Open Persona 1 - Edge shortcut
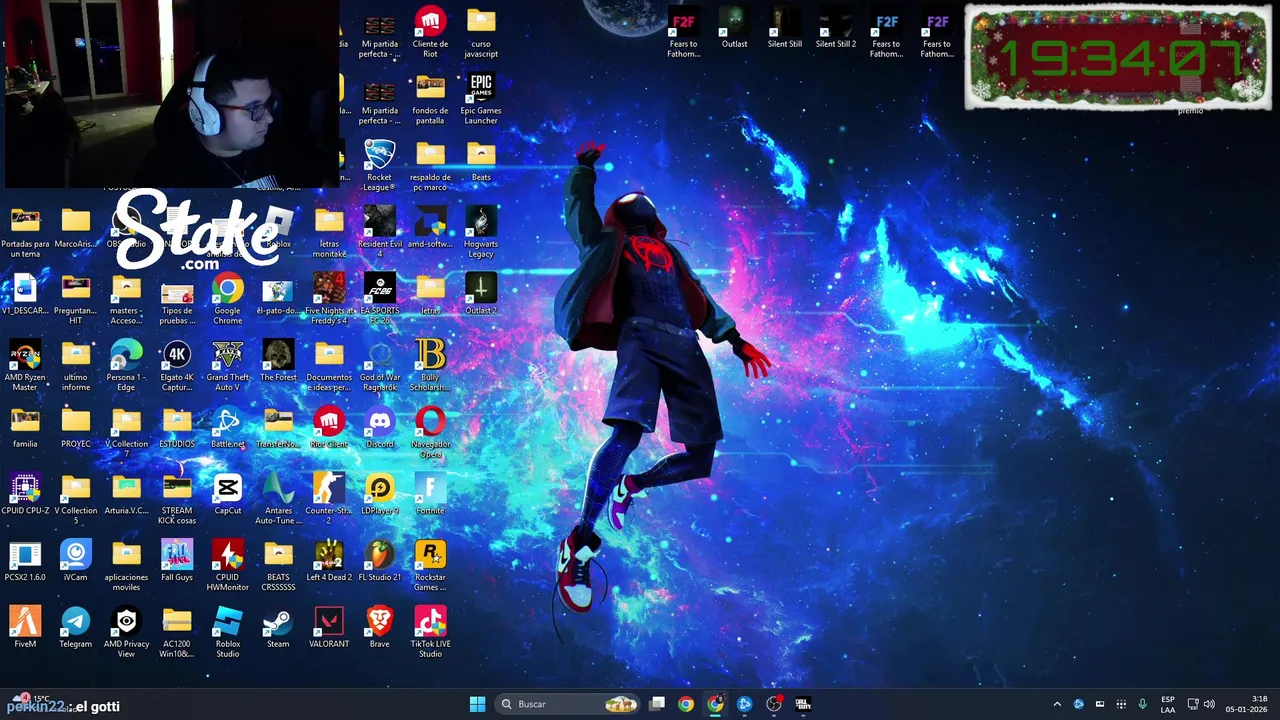 [x=126, y=355]
